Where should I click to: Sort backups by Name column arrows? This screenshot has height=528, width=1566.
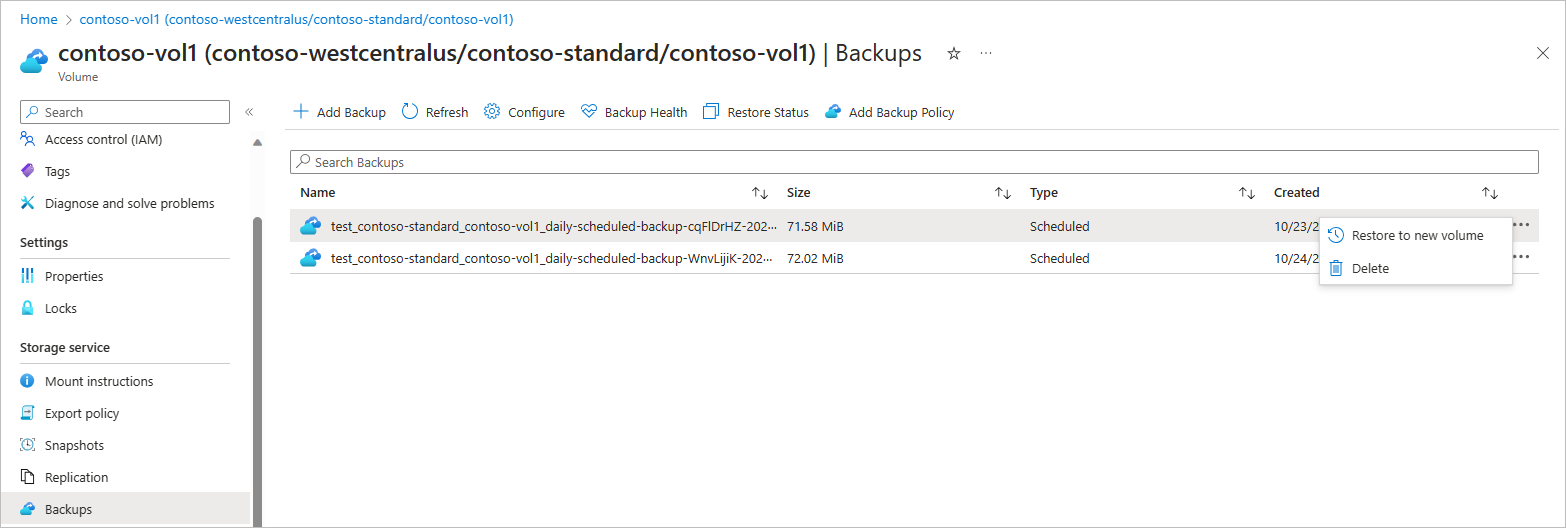[x=760, y=193]
